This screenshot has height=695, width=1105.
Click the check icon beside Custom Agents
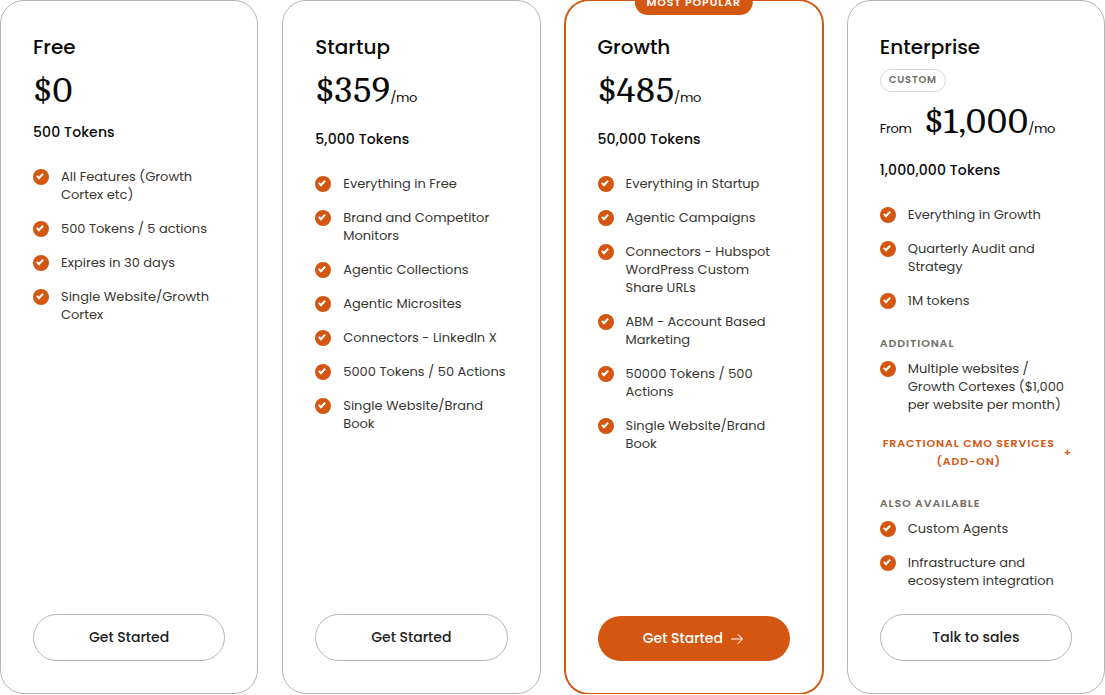tap(888, 529)
